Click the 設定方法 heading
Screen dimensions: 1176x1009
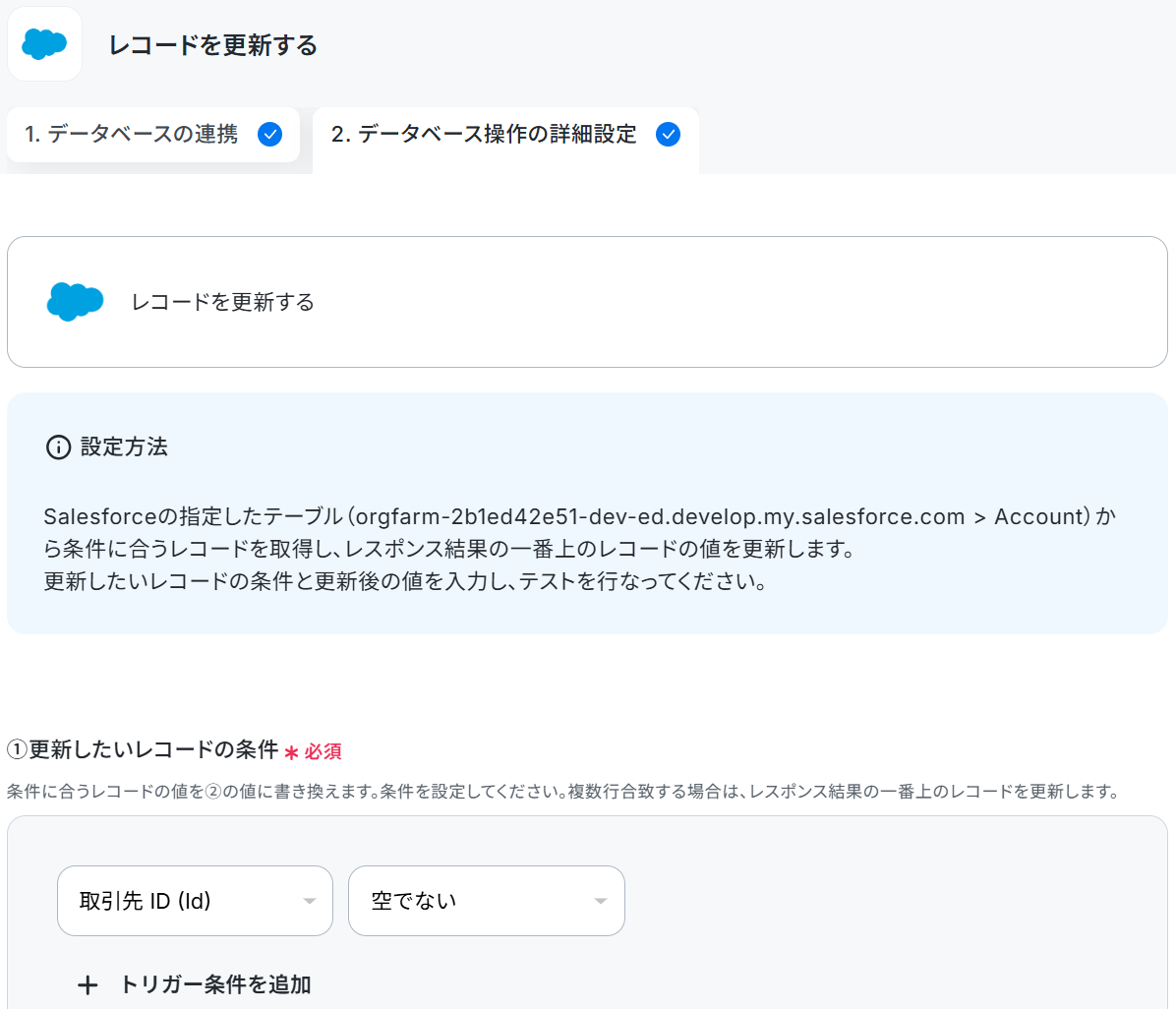click(125, 446)
